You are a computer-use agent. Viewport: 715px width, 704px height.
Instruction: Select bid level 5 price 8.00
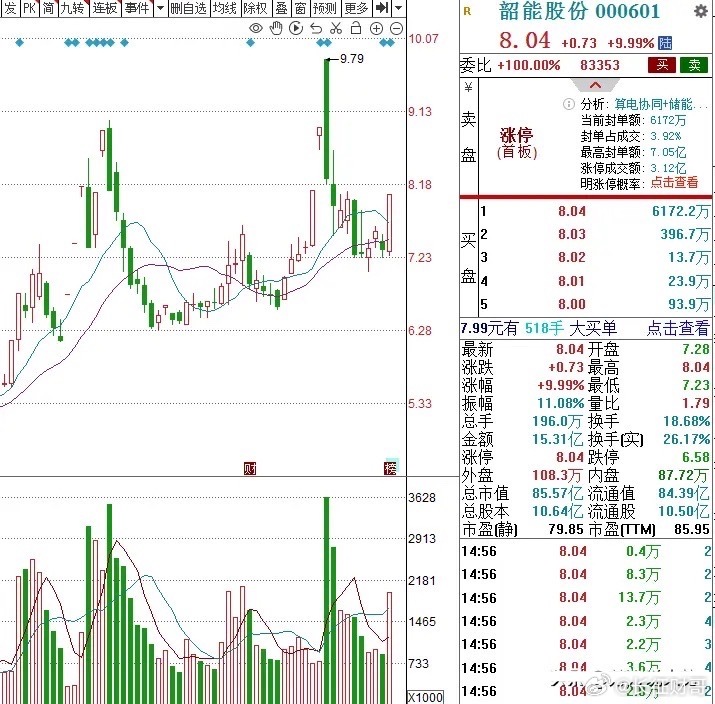(571, 304)
